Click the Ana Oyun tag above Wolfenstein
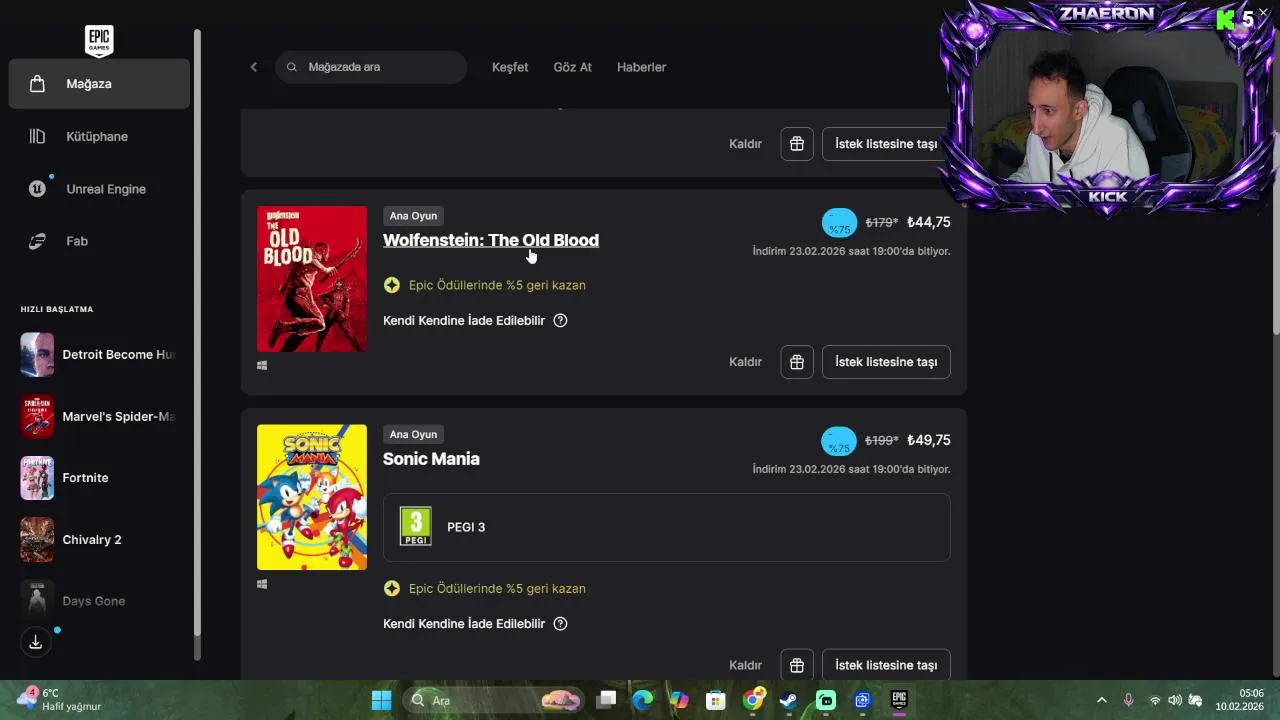The image size is (1280, 720). 413,216
